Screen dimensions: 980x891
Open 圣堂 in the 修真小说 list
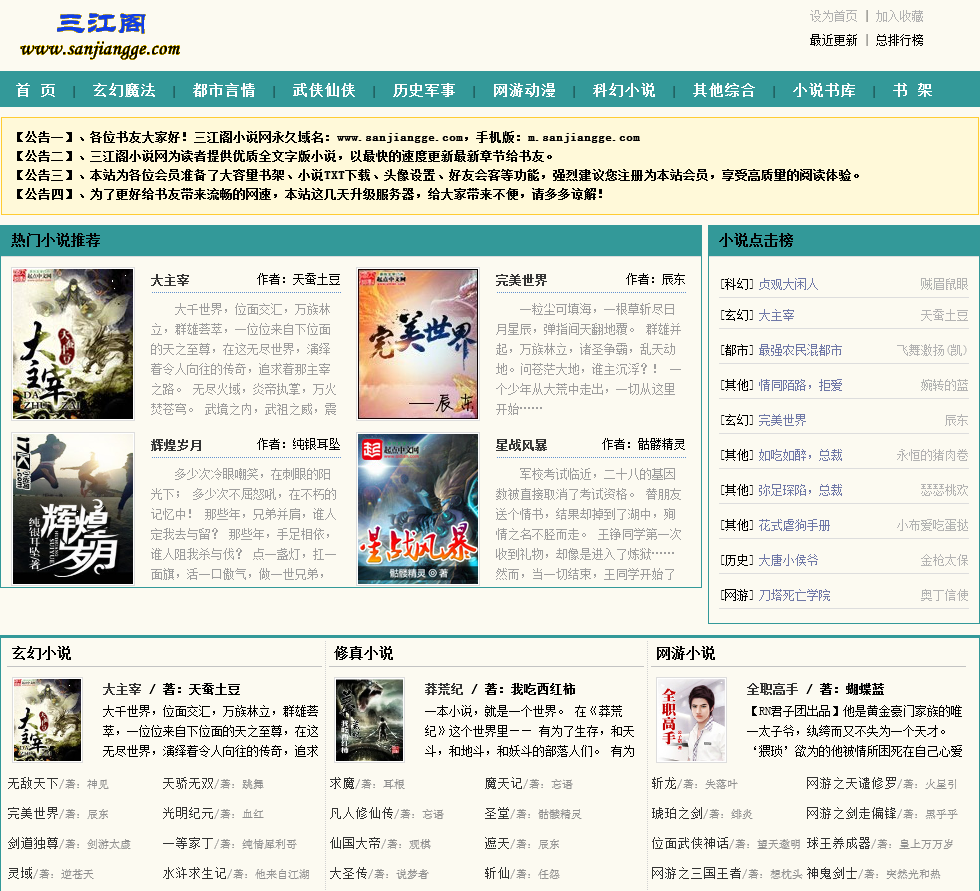497,813
